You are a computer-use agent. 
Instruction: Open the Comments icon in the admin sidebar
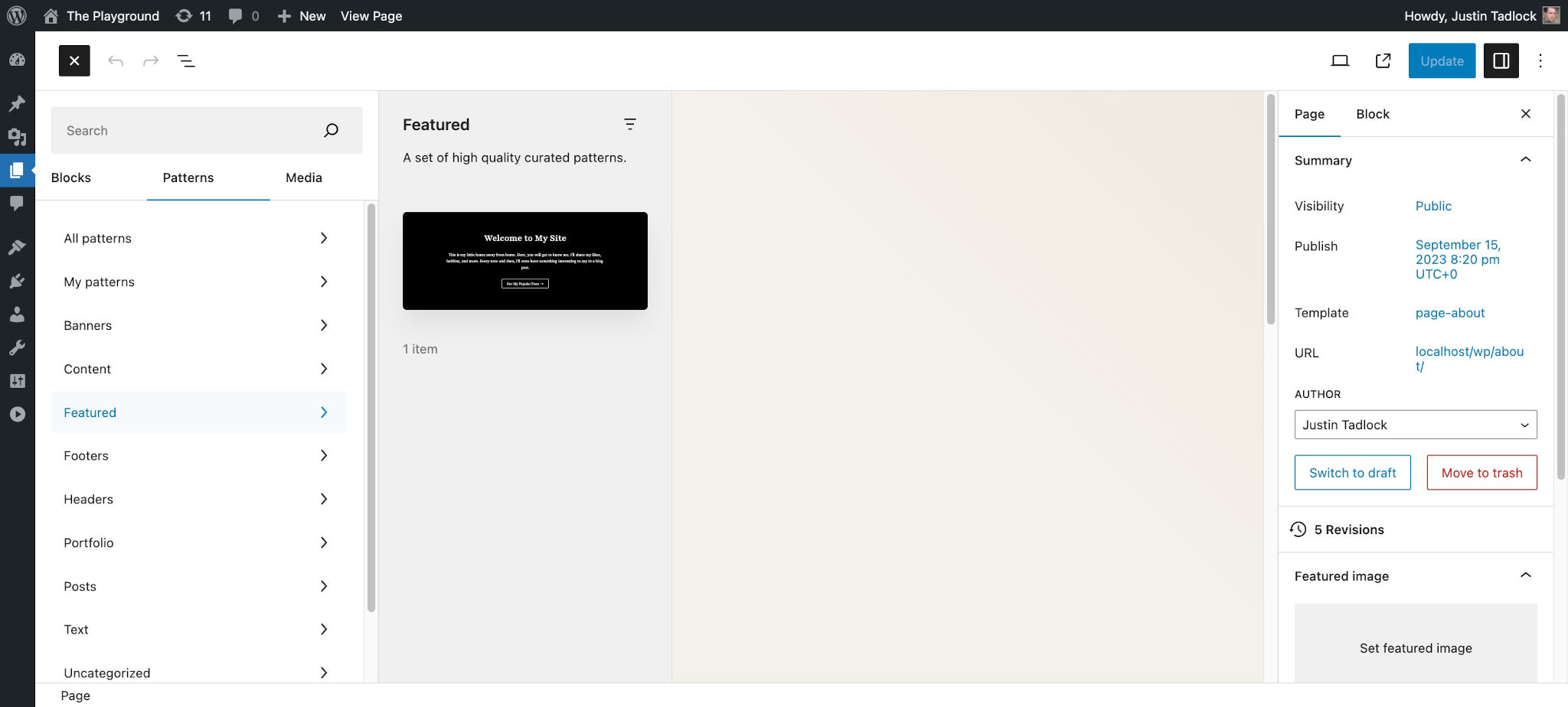[x=17, y=202]
